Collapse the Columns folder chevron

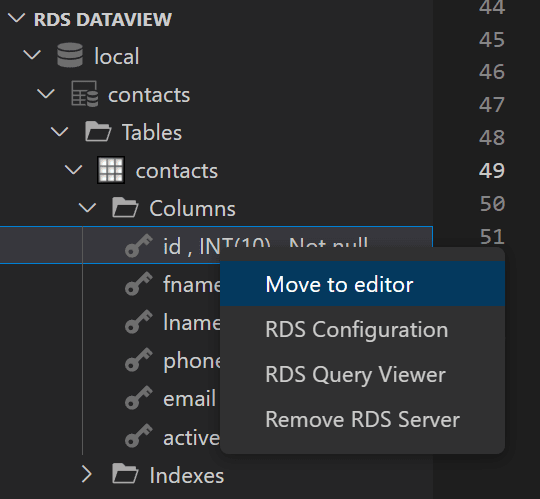(87, 207)
